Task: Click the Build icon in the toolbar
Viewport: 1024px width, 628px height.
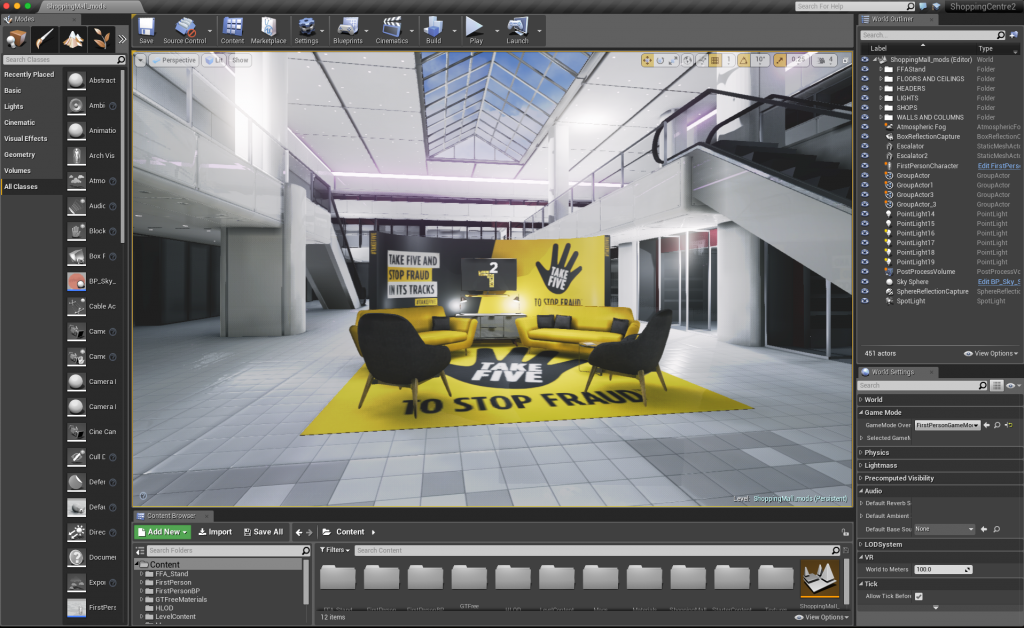Action: tap(433, 27)
